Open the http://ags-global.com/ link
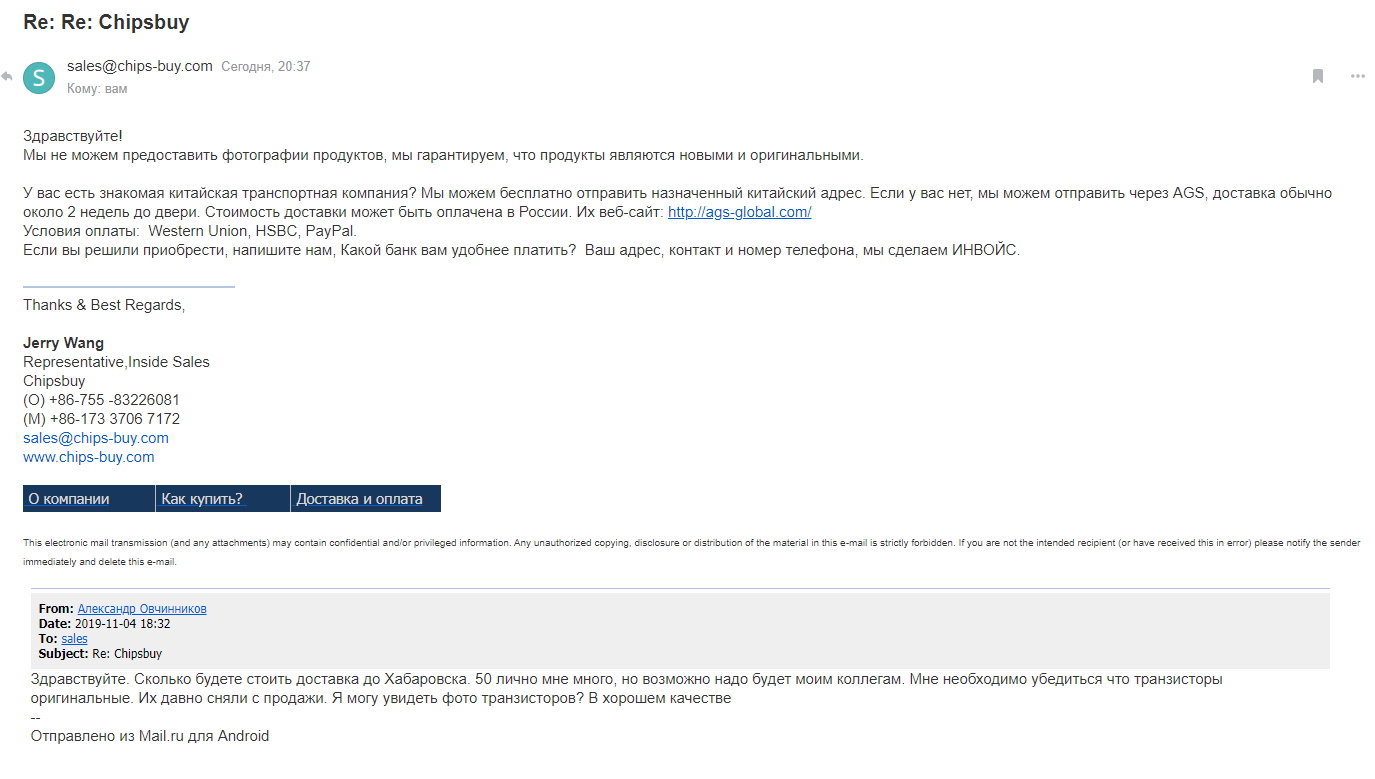Image resolution: width=1375 pixels, height=779 pixels. pyautogui.click(x=739, y=212)
